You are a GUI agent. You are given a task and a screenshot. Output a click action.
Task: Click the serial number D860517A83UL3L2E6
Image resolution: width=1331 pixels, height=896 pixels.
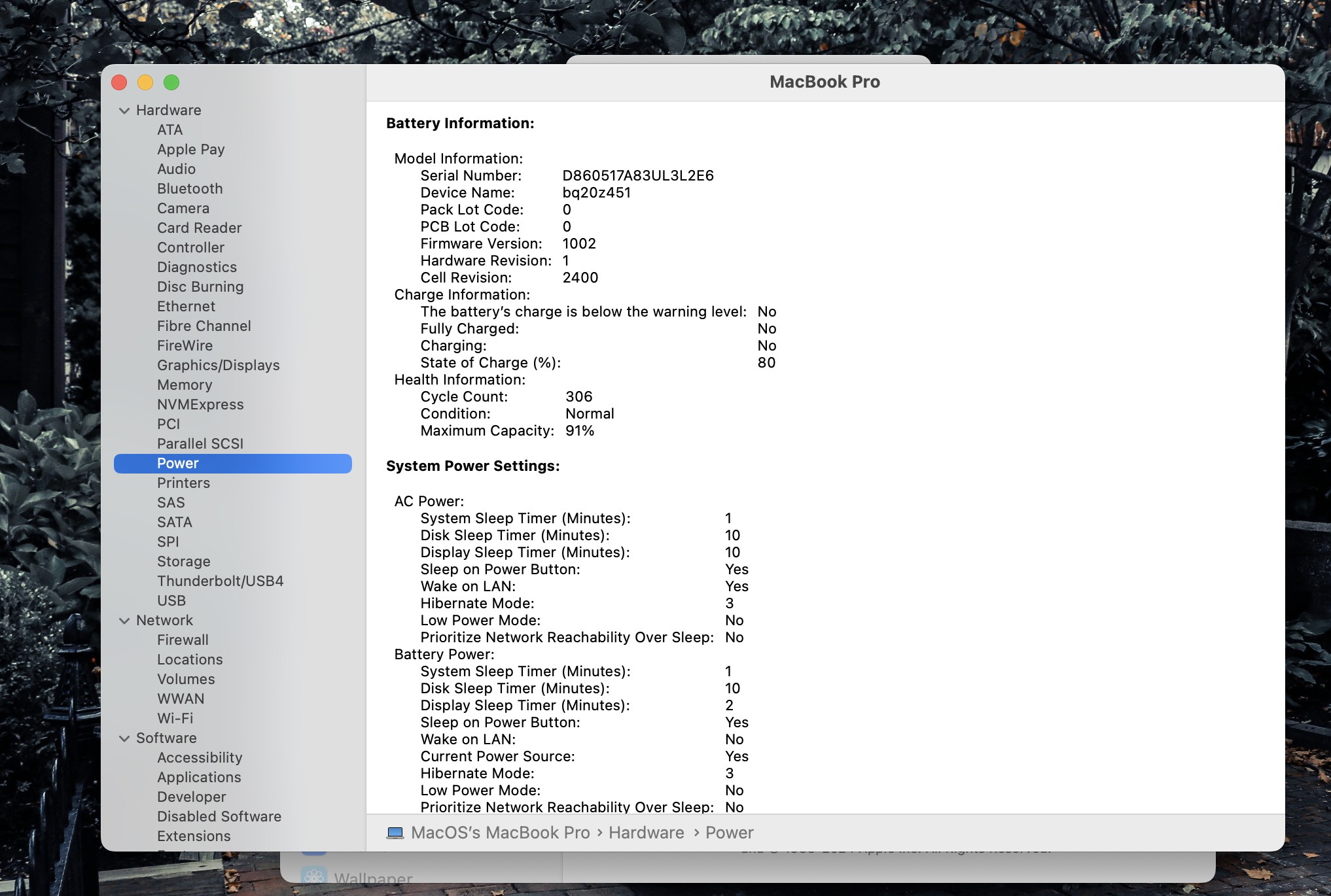638,175
